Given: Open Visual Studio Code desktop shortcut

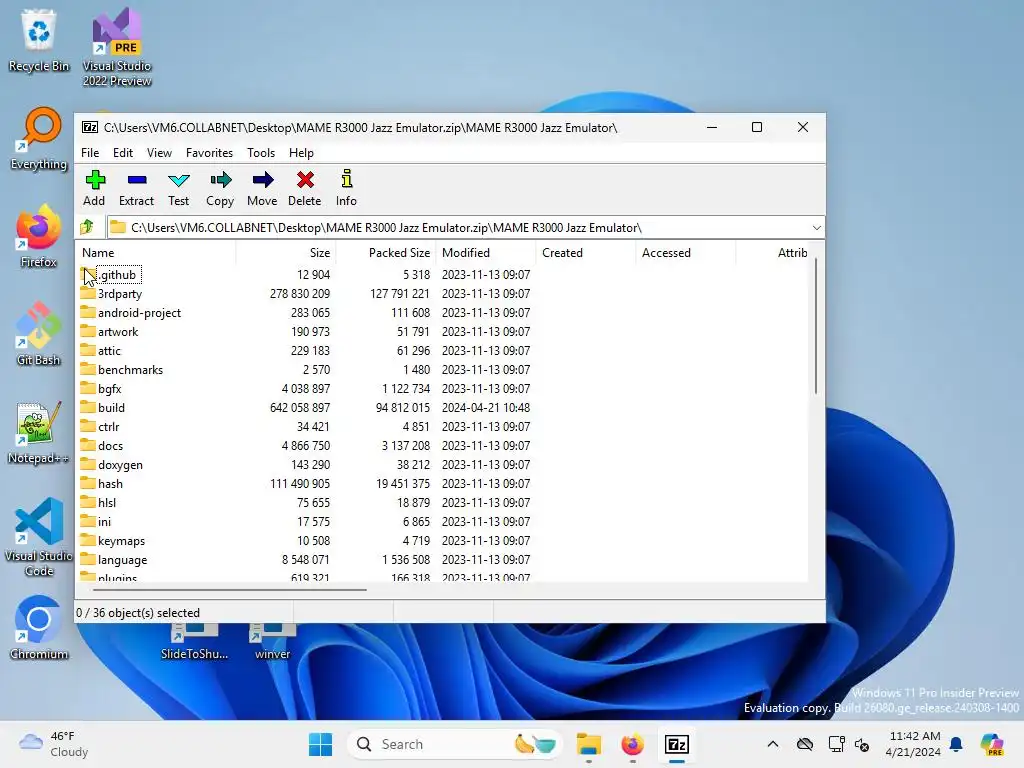Looking at the screenshot, I should point(39,537).
